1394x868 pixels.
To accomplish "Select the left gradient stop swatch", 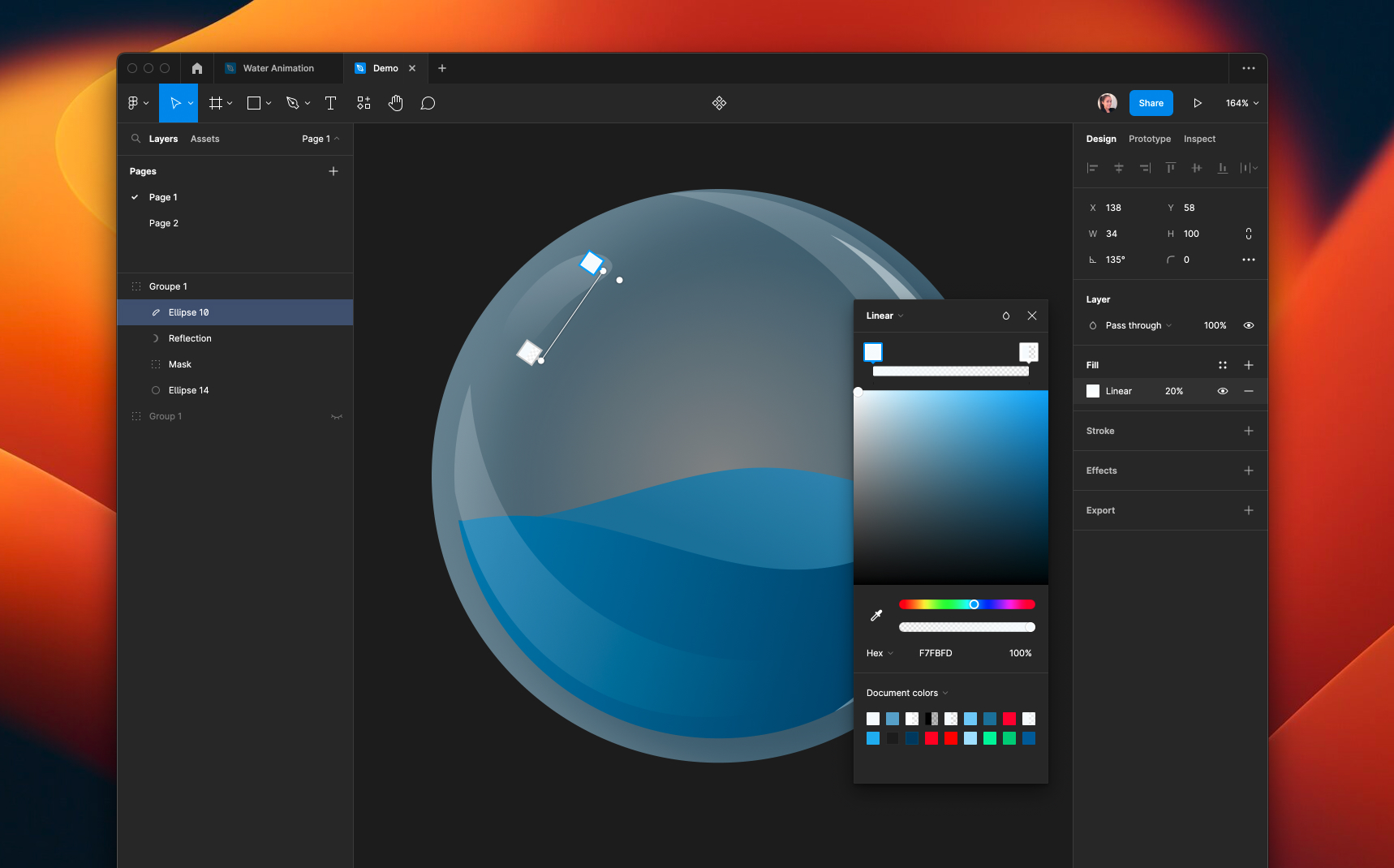I will pos(873,352).
